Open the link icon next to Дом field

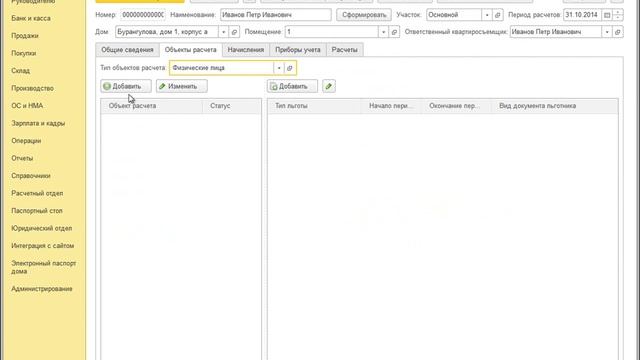pos(234,32)
